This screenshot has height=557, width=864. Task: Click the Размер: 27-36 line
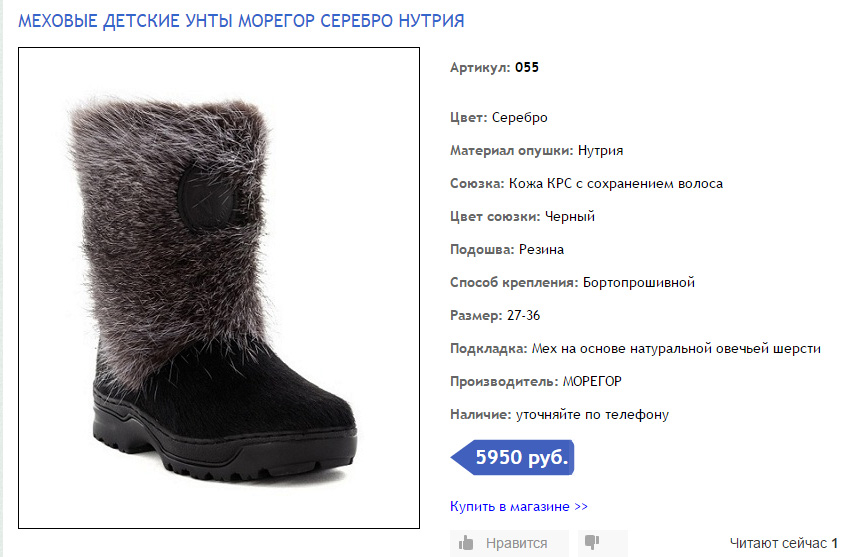coord(495,315)
